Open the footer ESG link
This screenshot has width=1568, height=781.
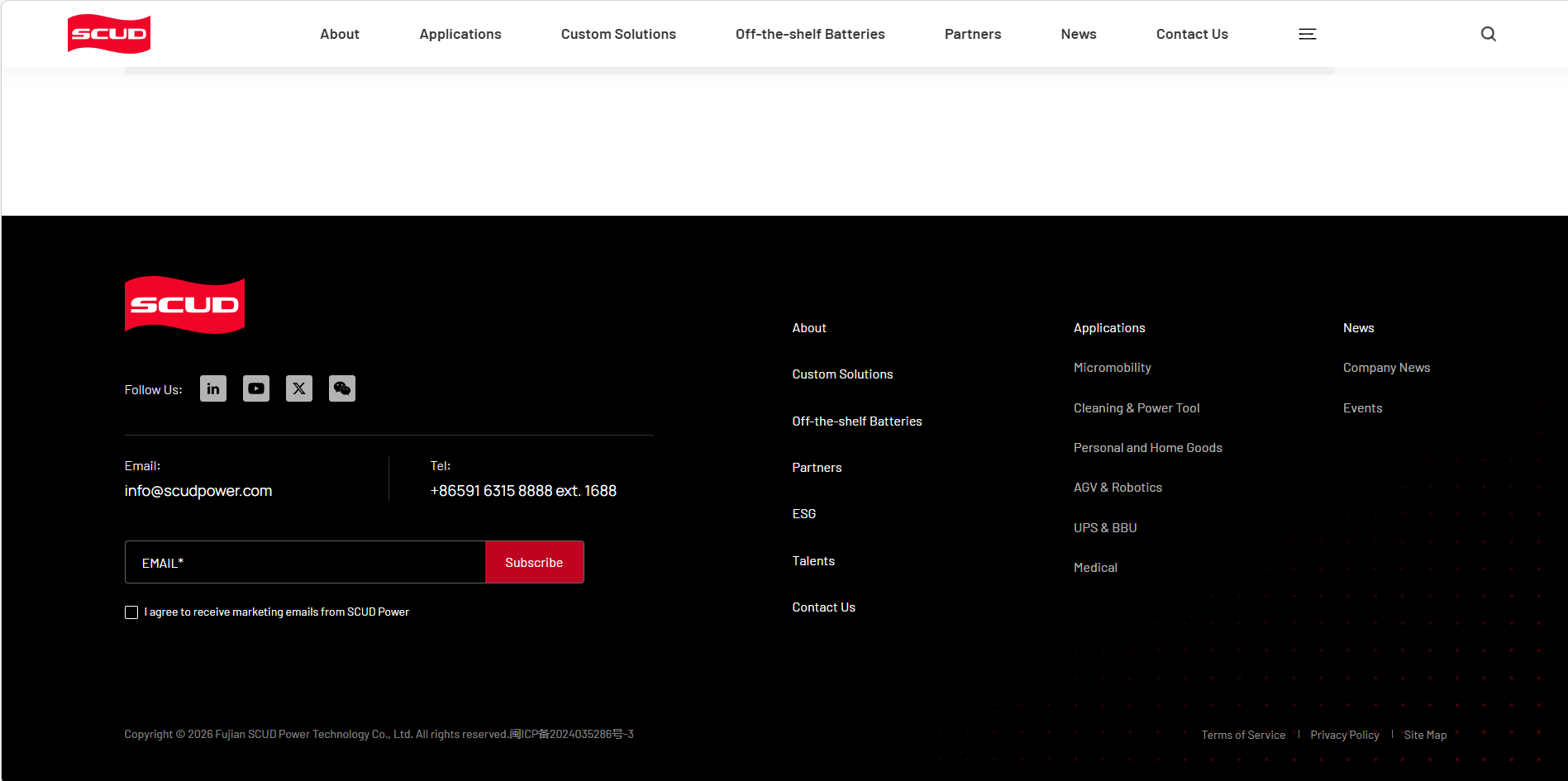[x=804, y=514]
